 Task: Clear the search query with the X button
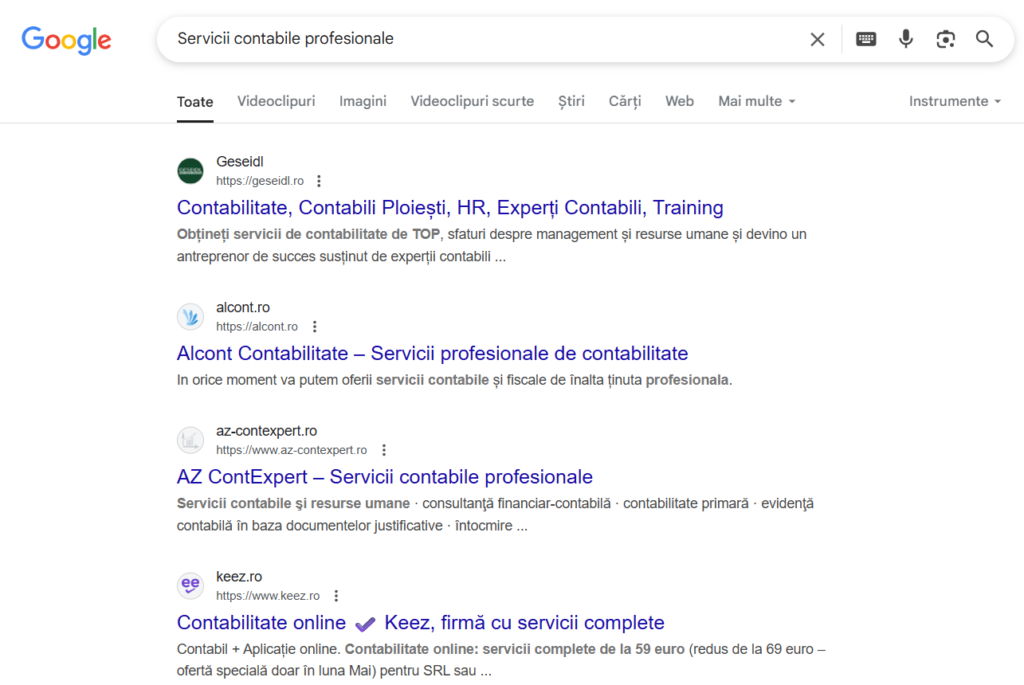817,38
